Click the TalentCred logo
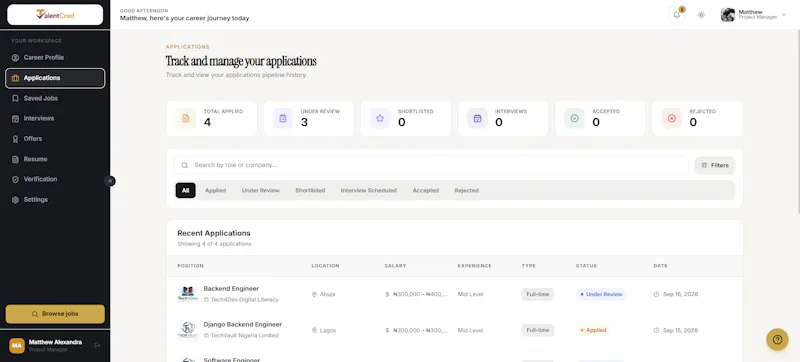The height and width of the screenshot is (362, 800). click(55, 15)
